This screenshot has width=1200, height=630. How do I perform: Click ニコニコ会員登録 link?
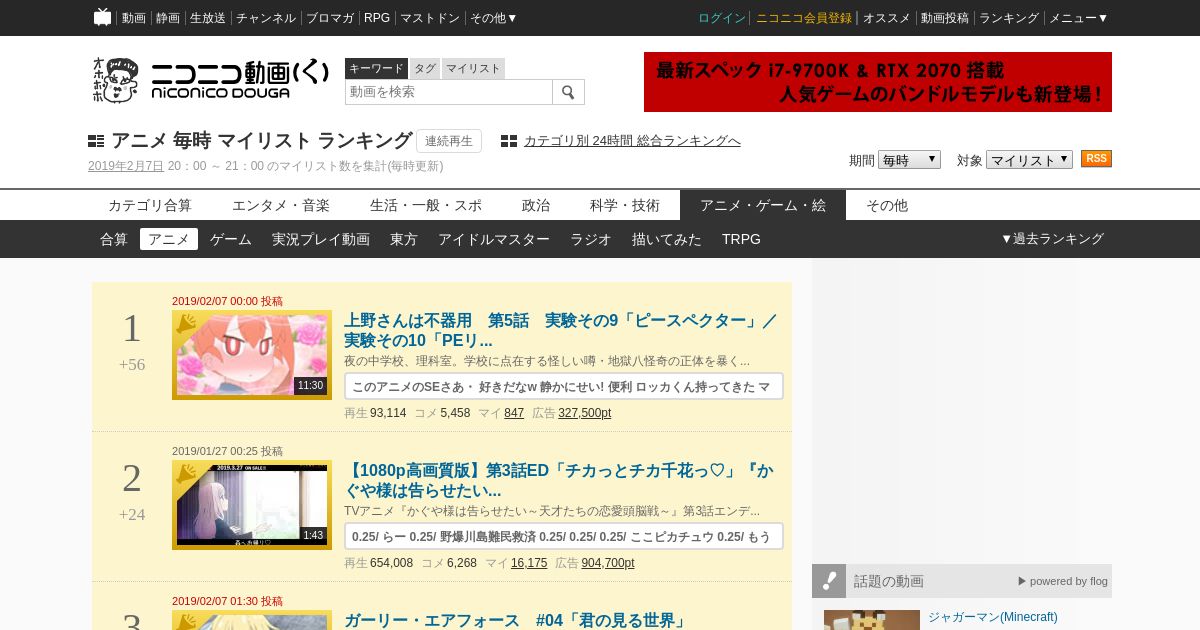pos(804,18)
